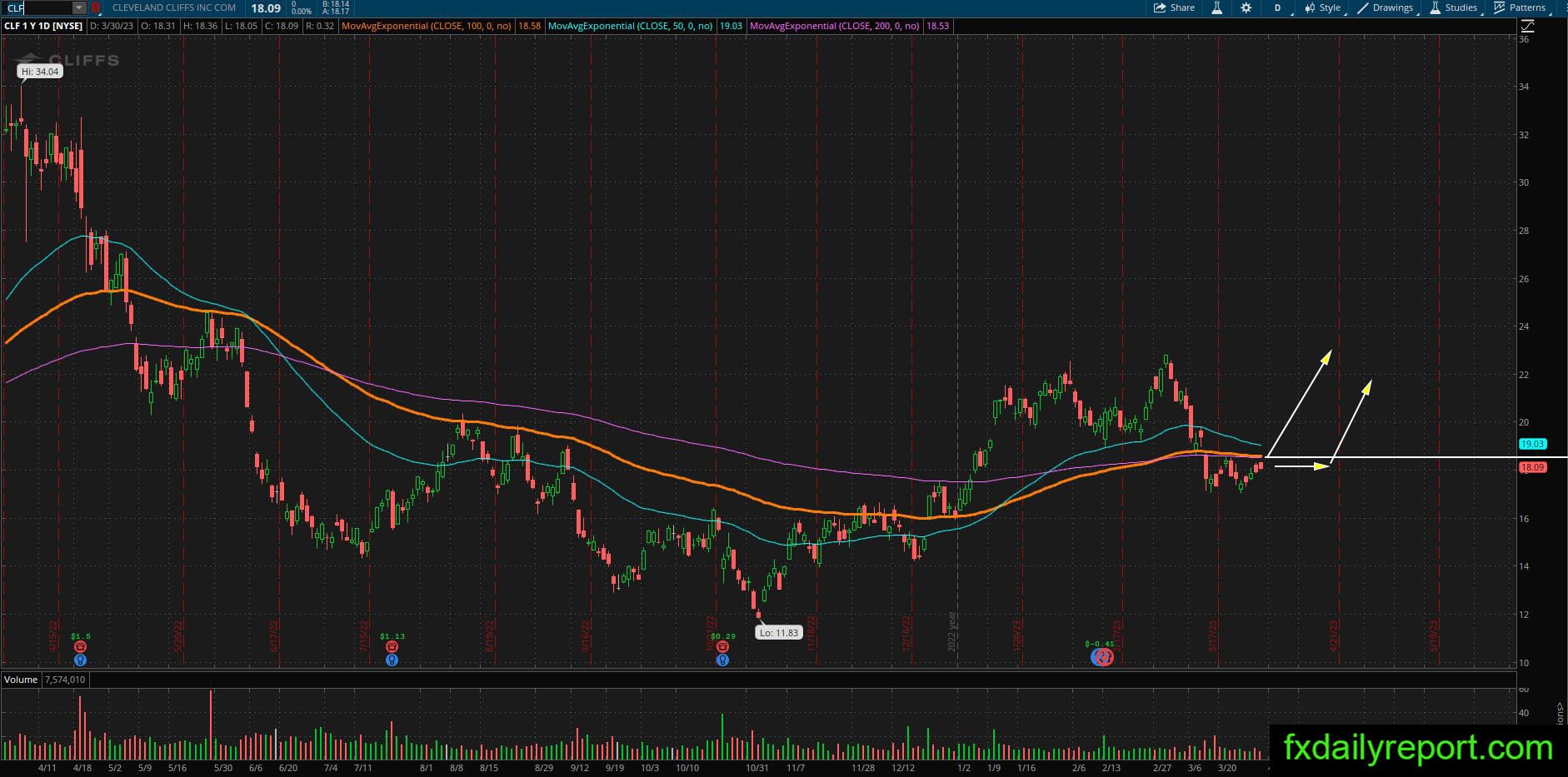Click the R: 0.32 range value
Screen dimensions: 1568x777
[x=320, y=26]
